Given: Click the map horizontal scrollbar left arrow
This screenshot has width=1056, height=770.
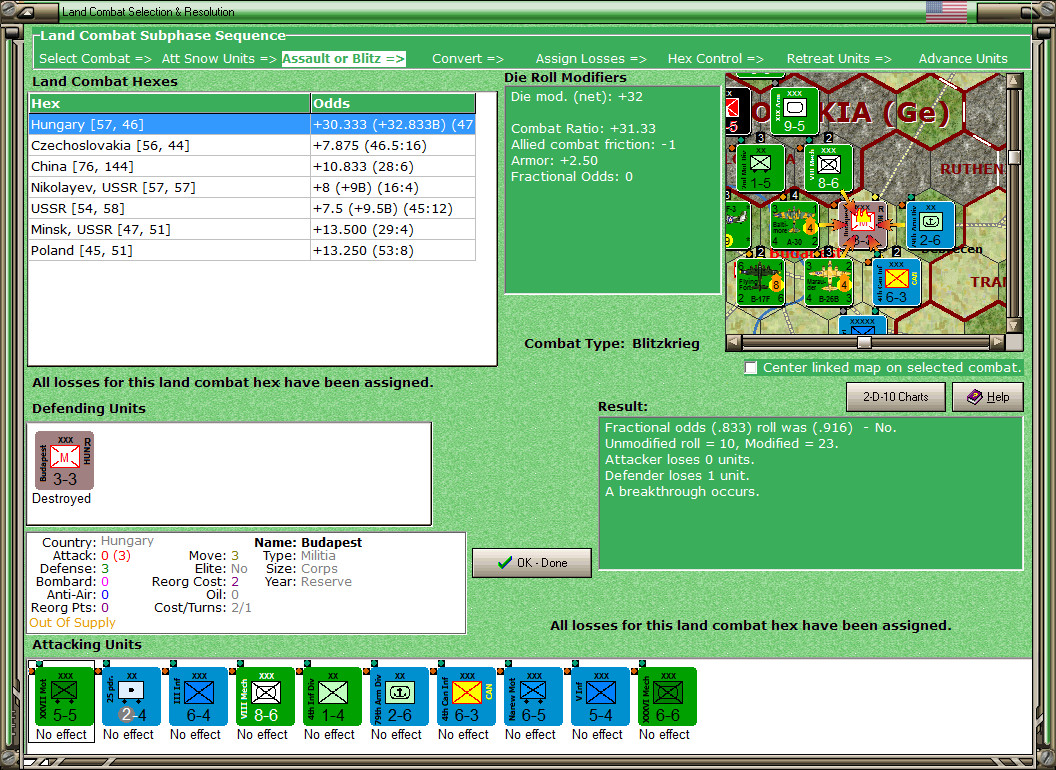Looking at the screenshot, I should (x=733, y=342).
